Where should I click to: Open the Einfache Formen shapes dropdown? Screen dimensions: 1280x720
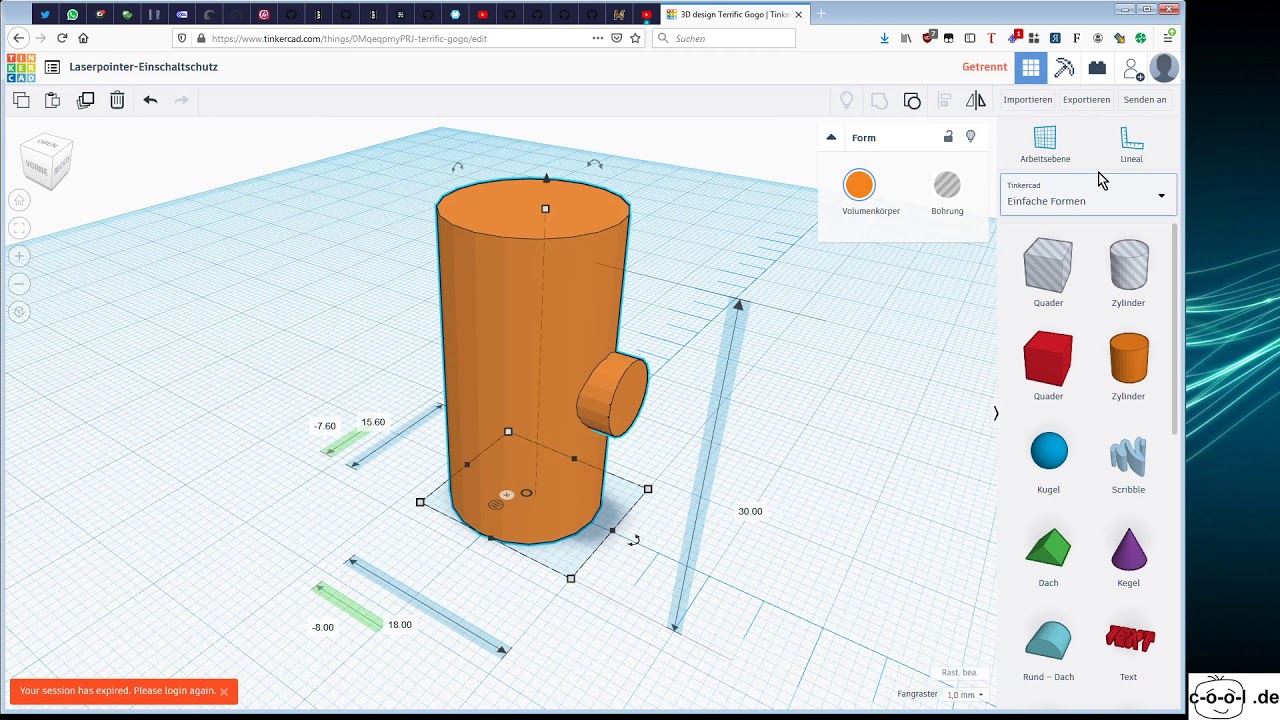1088,194
